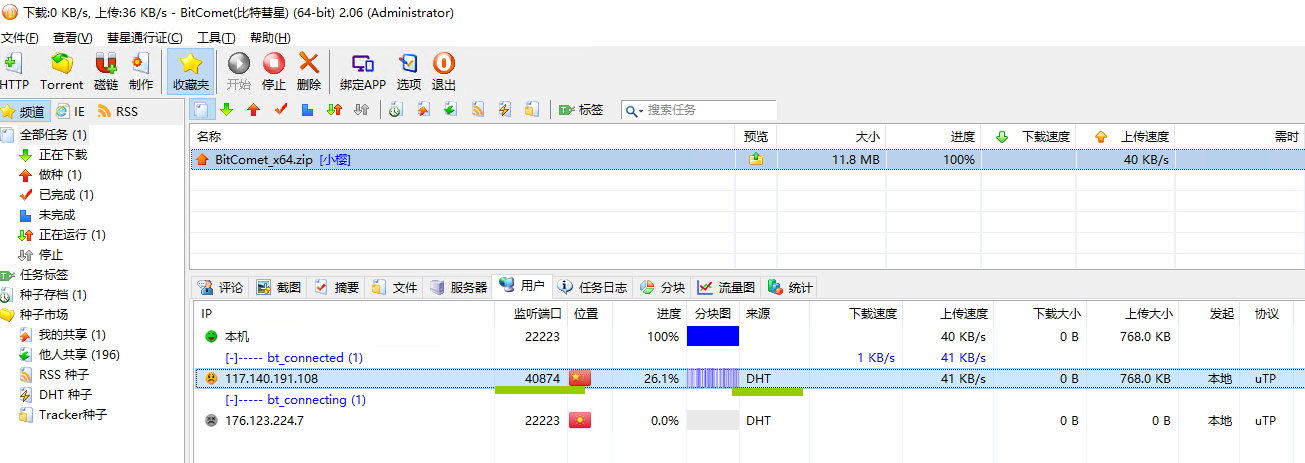Select 正在下载 in the sidebar
The image size is (1305, 463).
click(63, 155)
